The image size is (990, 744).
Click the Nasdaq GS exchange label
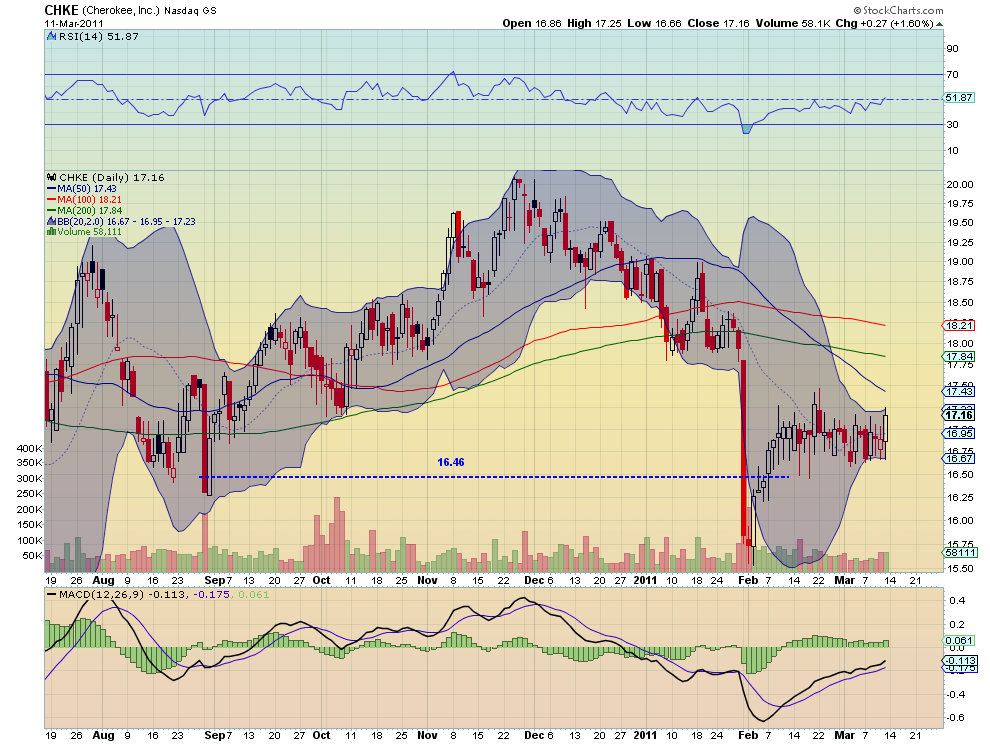(190, 11)
